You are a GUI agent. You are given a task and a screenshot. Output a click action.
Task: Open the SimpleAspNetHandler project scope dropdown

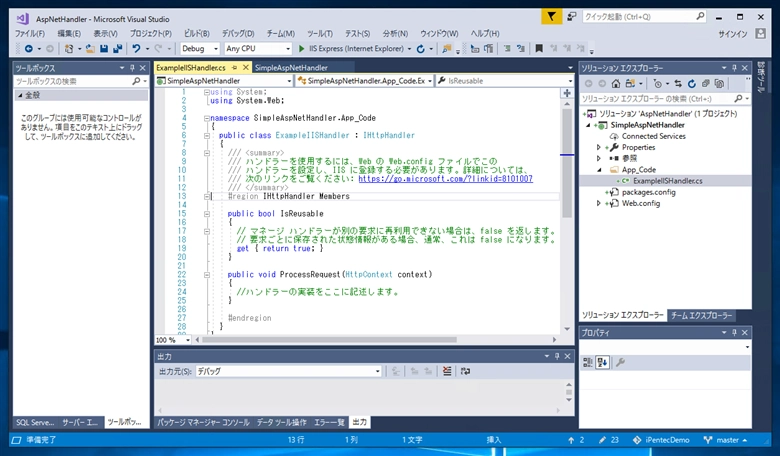[224, 81]
